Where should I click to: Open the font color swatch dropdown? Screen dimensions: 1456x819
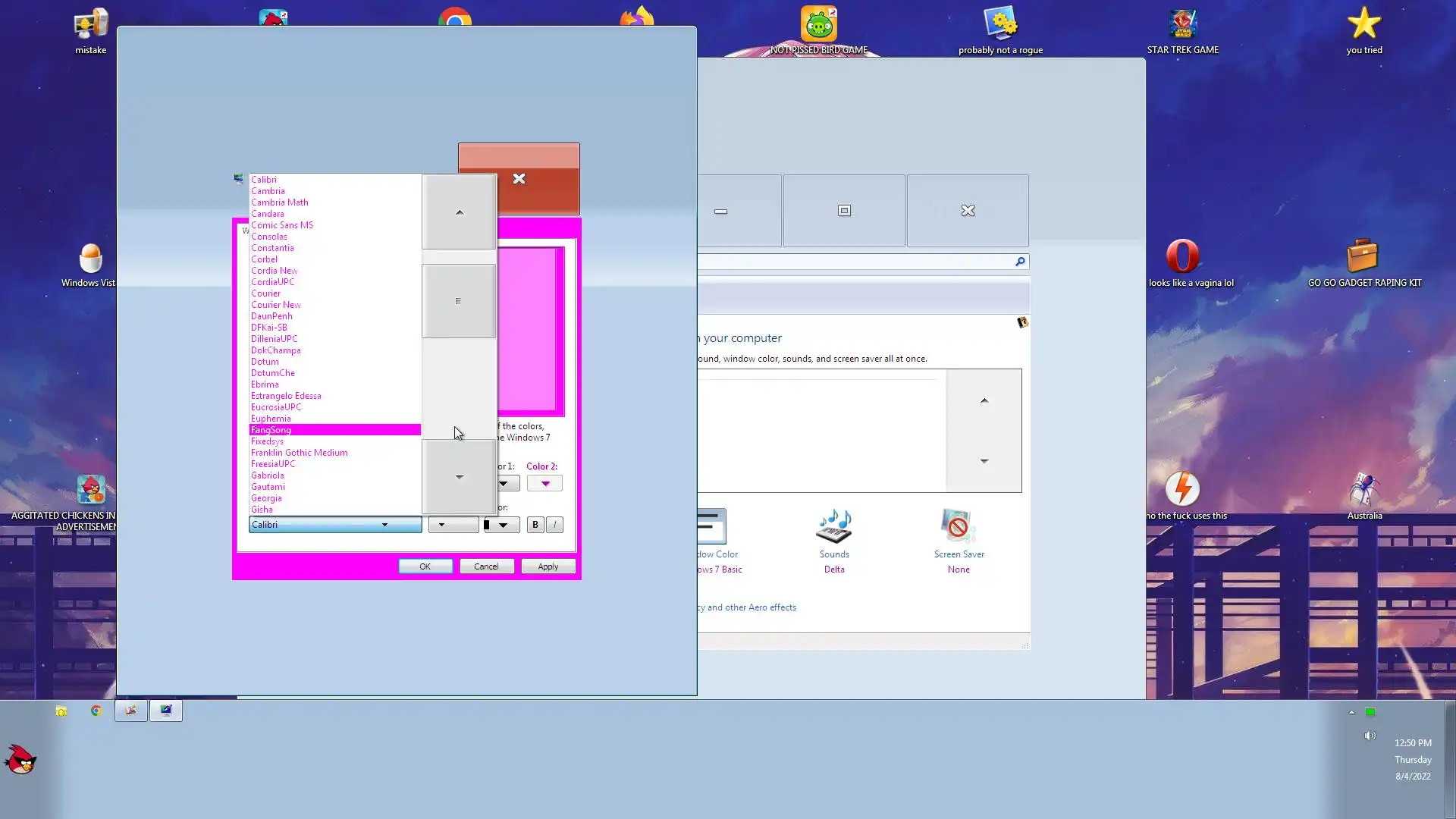pyautogui.click(x=501, y=525)
